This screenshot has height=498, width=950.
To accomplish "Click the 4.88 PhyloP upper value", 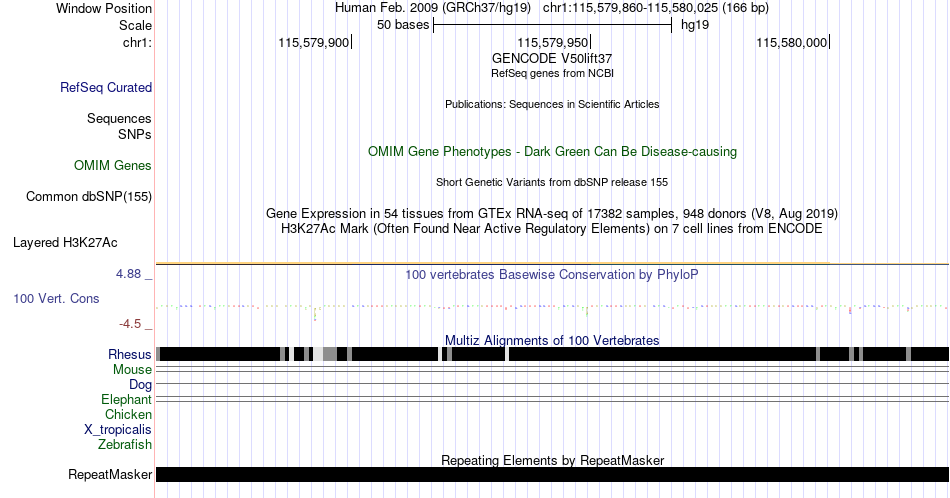I will pos(128,274).
